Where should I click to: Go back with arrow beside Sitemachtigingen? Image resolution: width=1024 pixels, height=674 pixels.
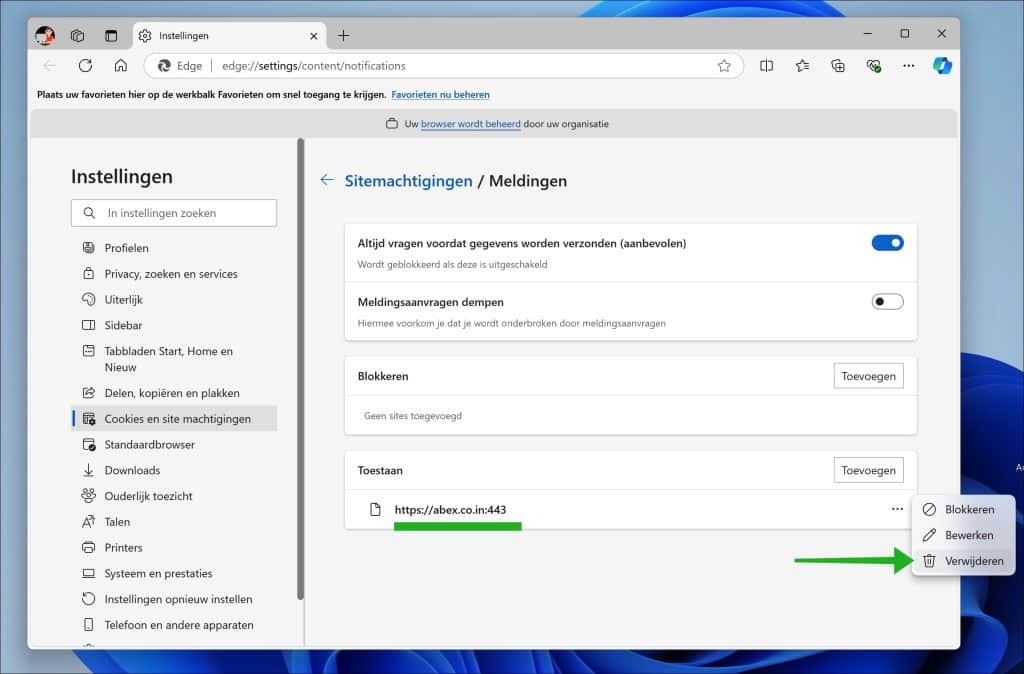pyautogui.click(x=327, y=180)
